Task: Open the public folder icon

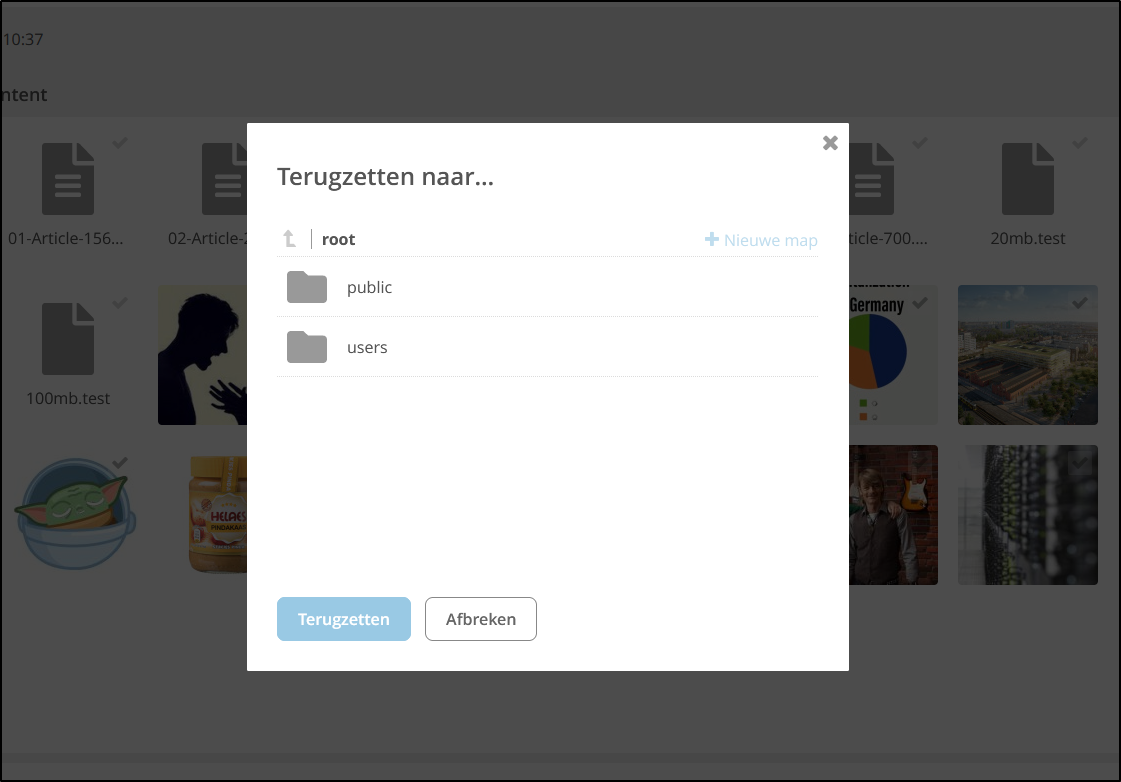Action: pyautogui.click(x=306, y=287)
